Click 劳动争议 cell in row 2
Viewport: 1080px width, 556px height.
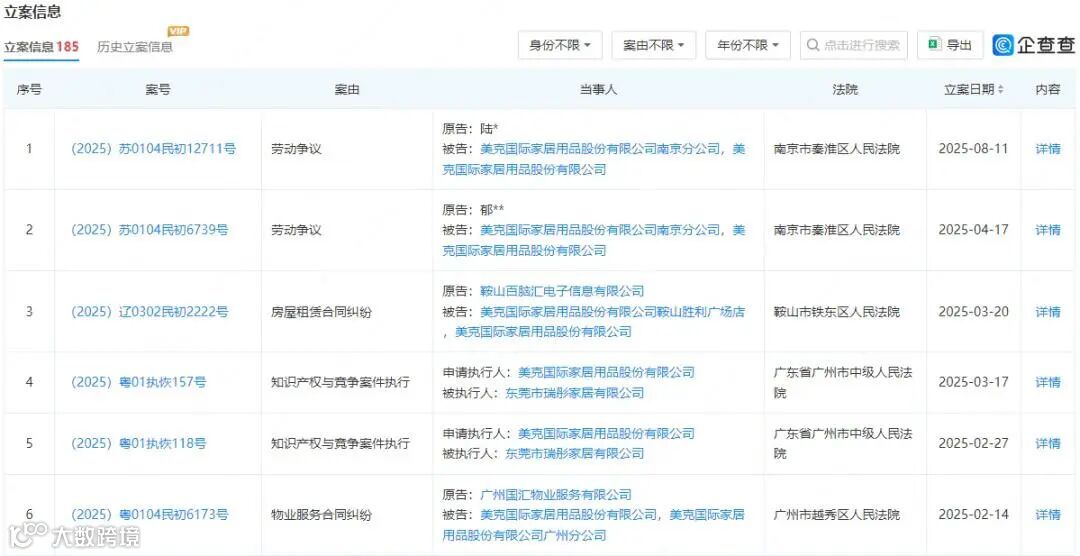(296, 229)
